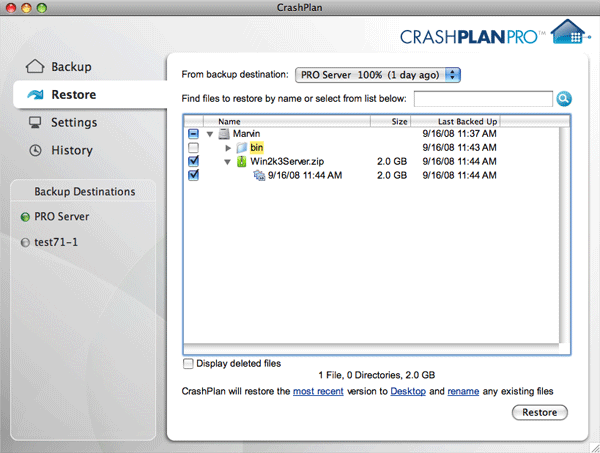The height and width of the screenshot is (453, 600).
Task: Click the Restore button
Action: pyautogui.click(x=540, y=412)
